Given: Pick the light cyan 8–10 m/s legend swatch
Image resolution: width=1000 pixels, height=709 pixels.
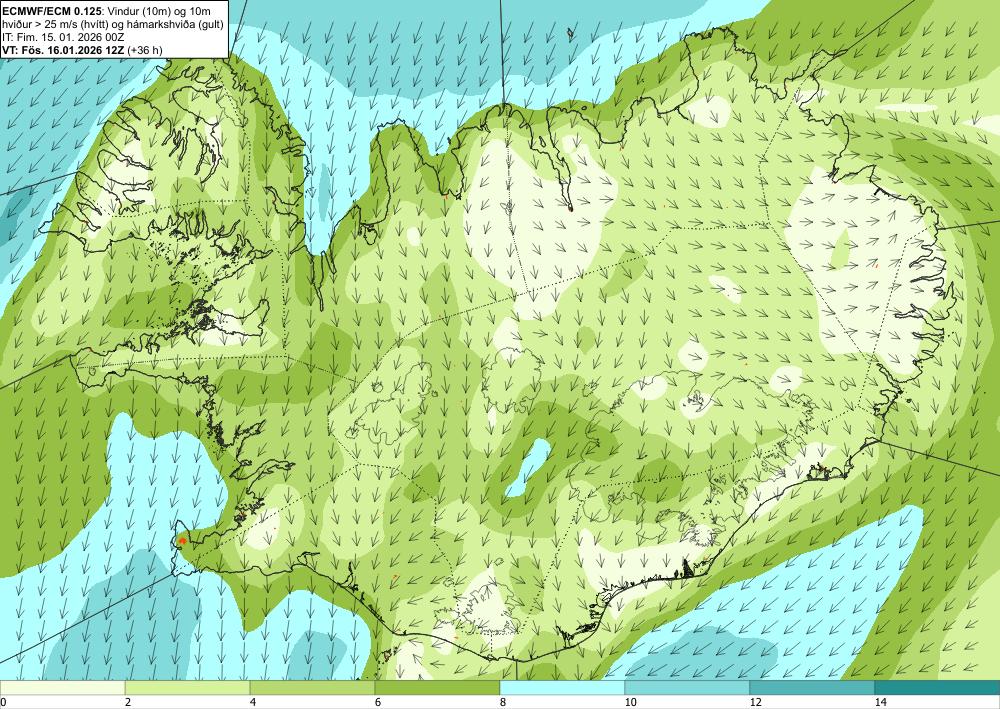Looking at the screenshot, I should [562, 687].
